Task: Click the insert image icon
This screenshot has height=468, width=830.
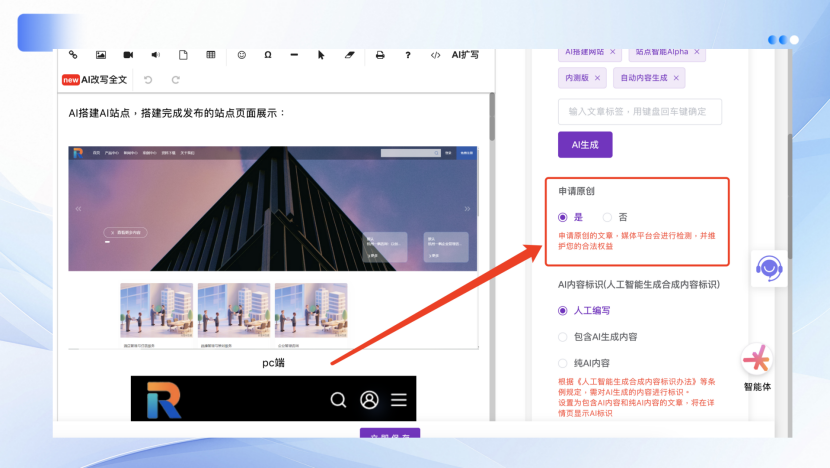Action: [x=101, y=55]
